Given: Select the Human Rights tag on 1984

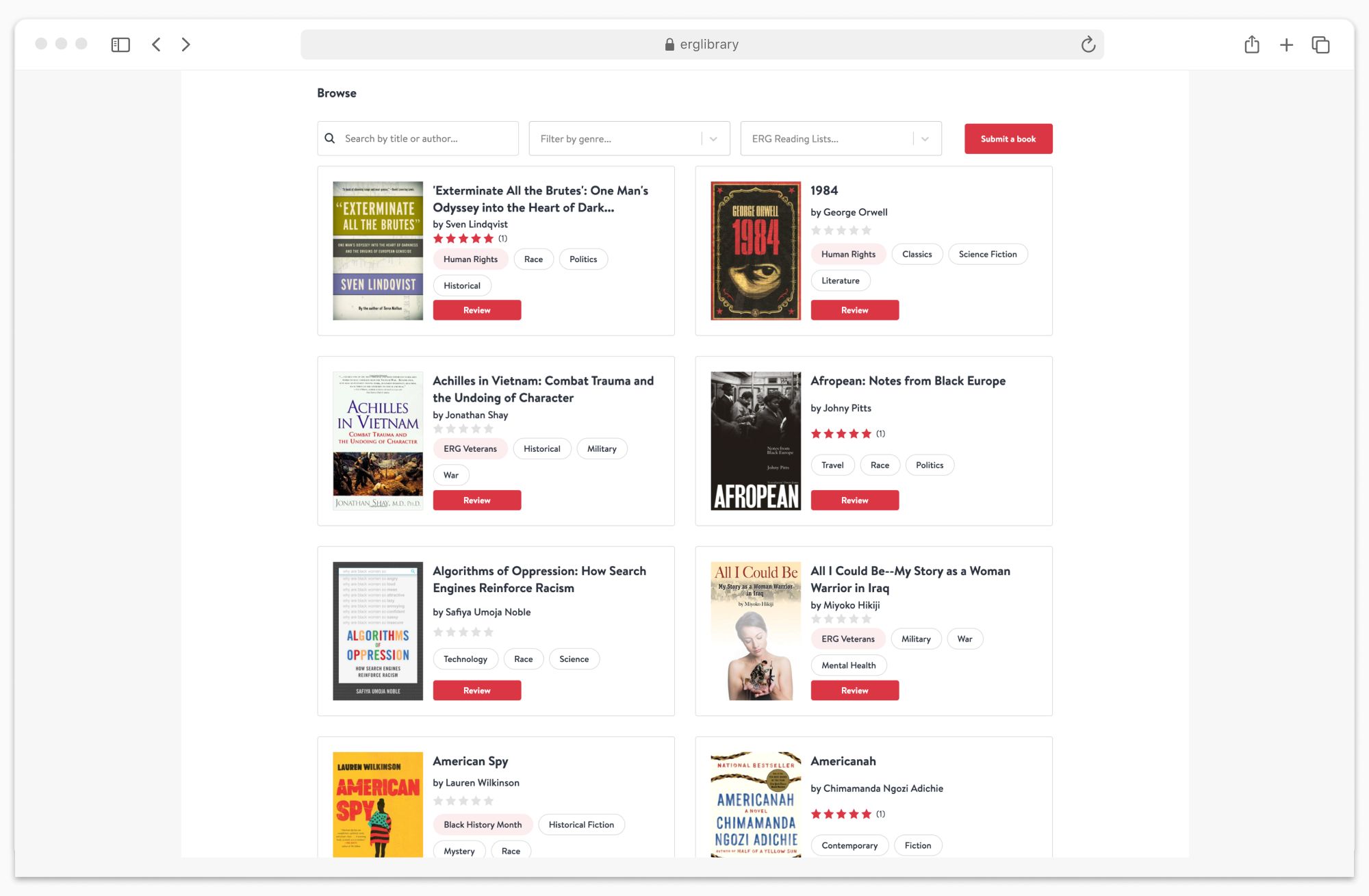Looking at the screenshot, I should [848, 254].
